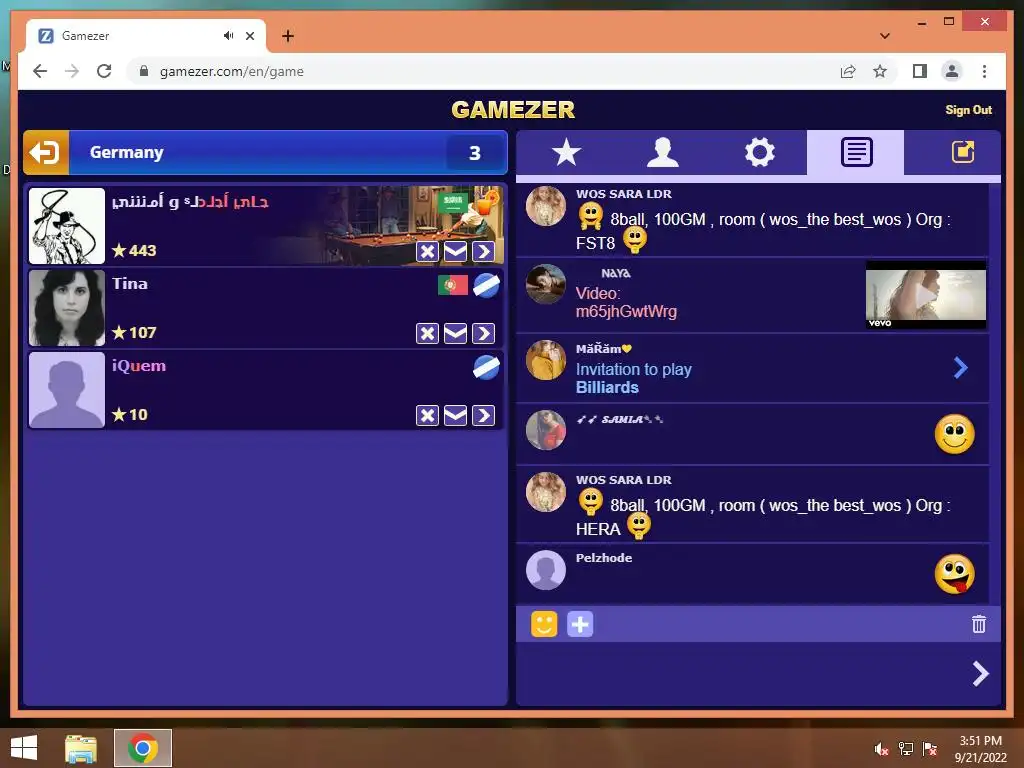
Task: Open the star favorites tab
Action: coord(566,153)
